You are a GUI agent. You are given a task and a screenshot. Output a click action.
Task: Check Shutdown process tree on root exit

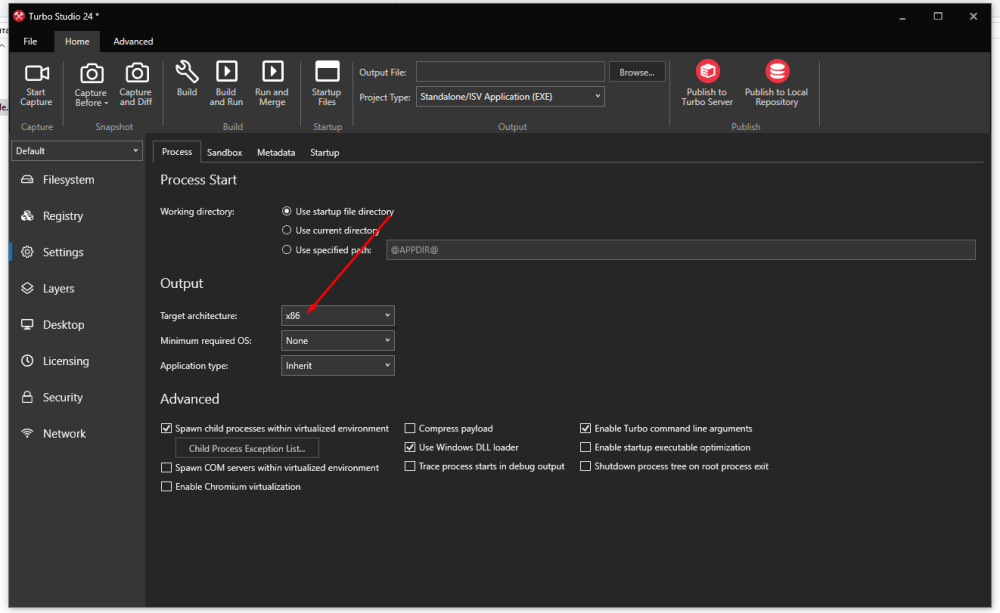[585, 467]
